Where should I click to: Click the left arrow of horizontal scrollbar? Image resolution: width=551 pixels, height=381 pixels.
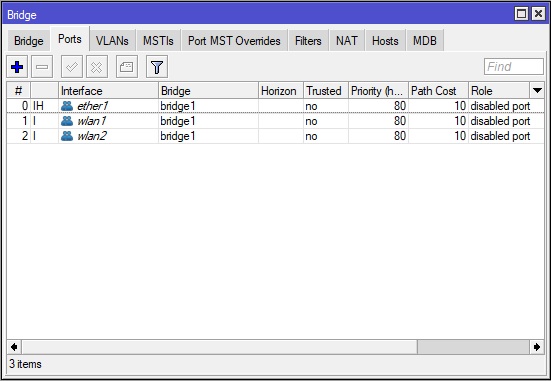[14, 347]
